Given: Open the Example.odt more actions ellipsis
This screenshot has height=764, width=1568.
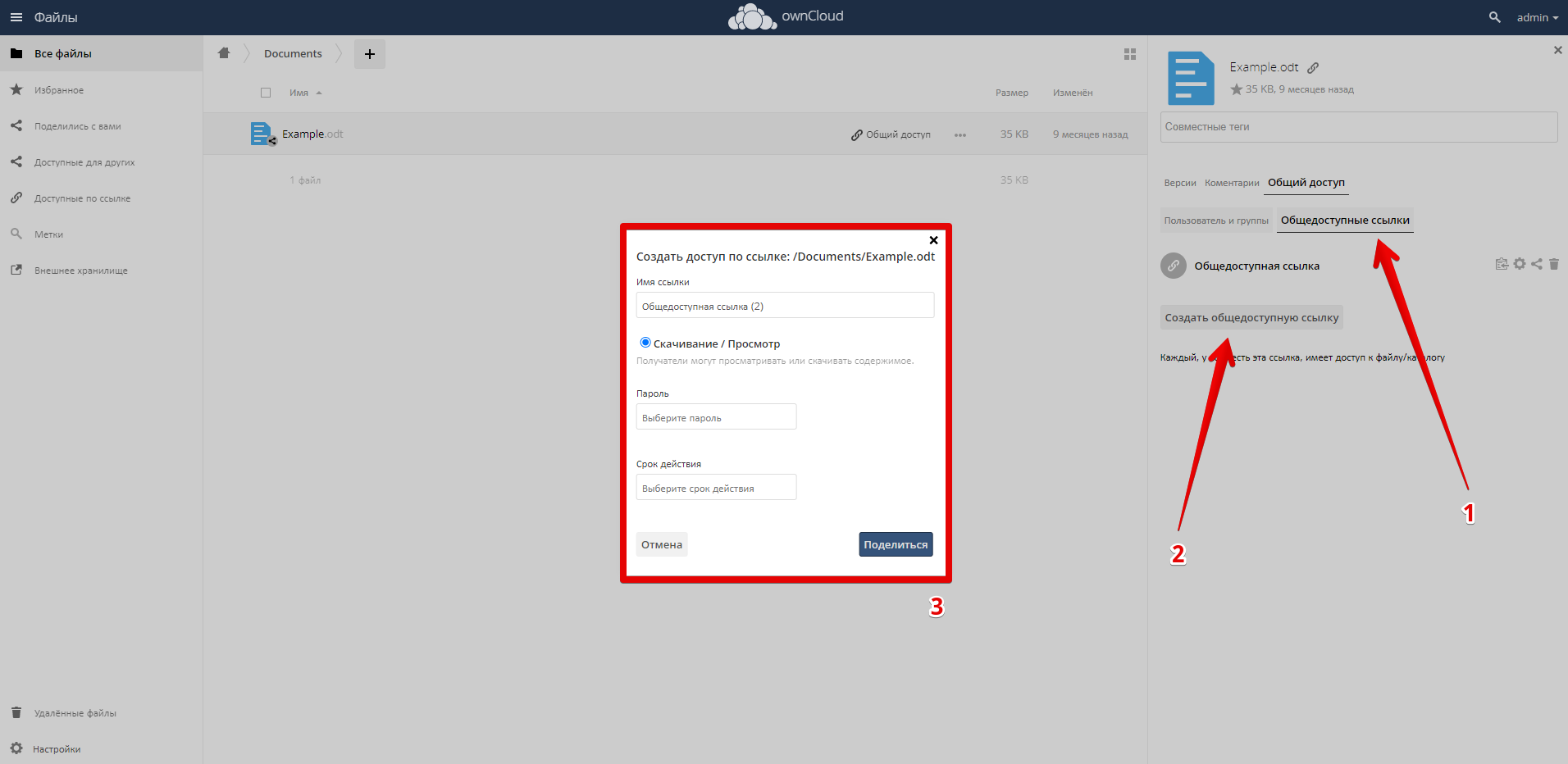Looking at the screenshot, I should pyautogui.click(x=960, y=135).
